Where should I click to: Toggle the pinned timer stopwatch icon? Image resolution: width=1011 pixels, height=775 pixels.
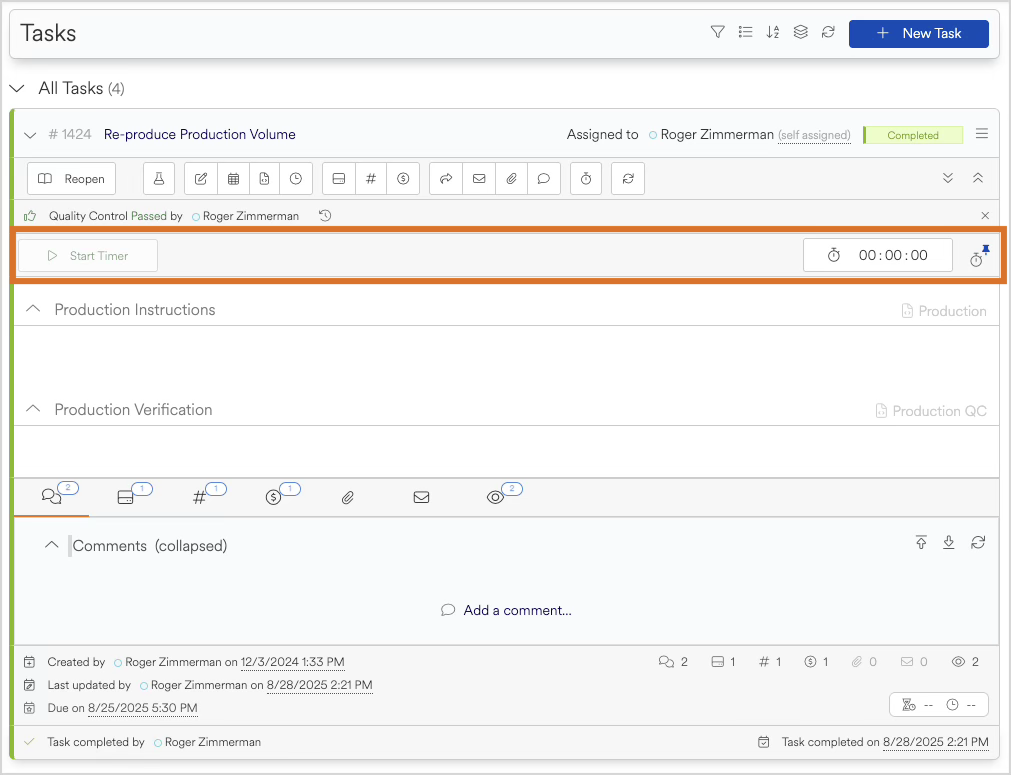[x=979, y=256]
